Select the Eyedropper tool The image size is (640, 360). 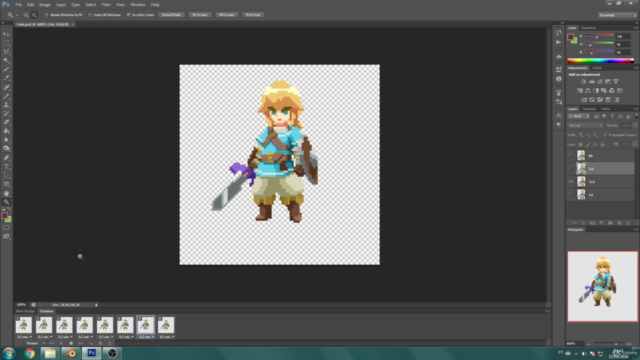tap(6, 78)
